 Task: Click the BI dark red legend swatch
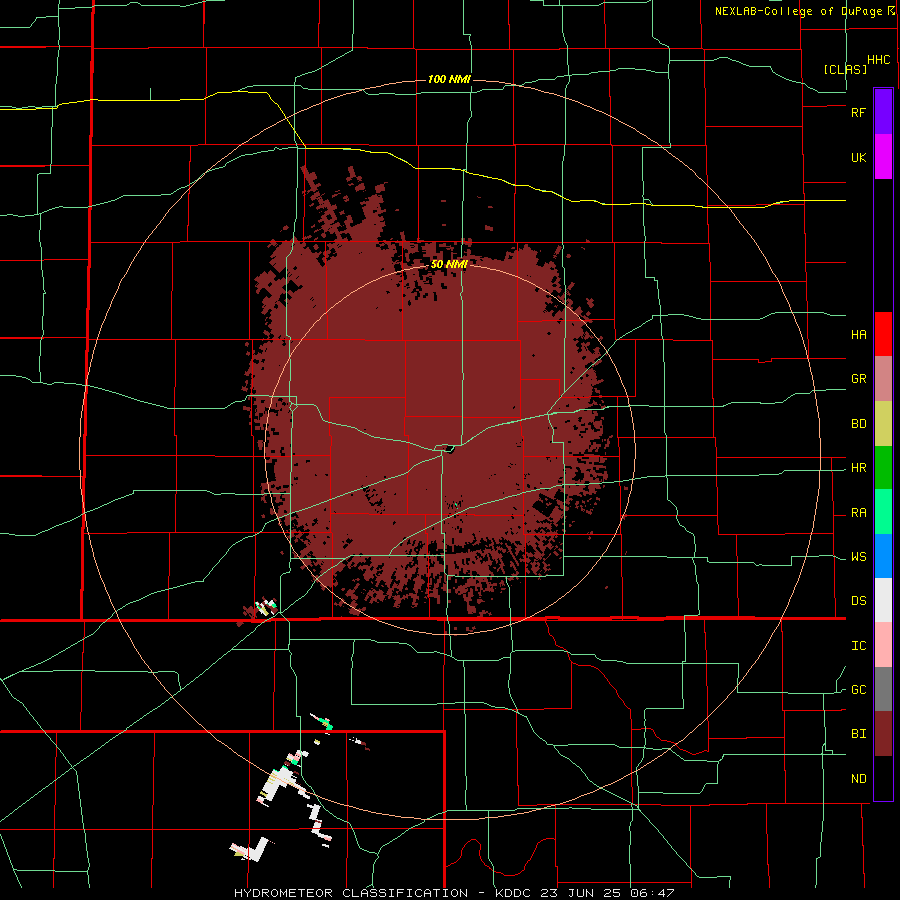(883, 734)
